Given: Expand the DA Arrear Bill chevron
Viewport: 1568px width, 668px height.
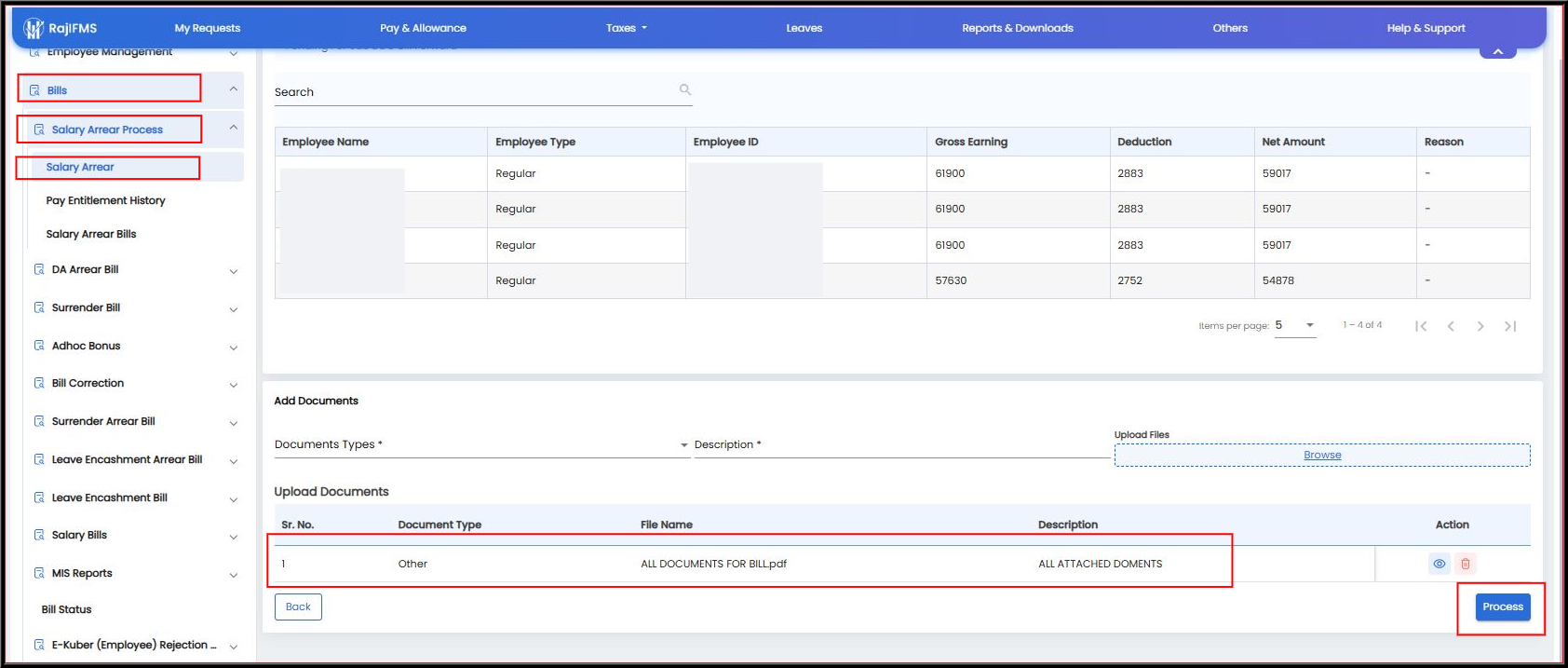Looking at the screenshot, I should [234, 271].
